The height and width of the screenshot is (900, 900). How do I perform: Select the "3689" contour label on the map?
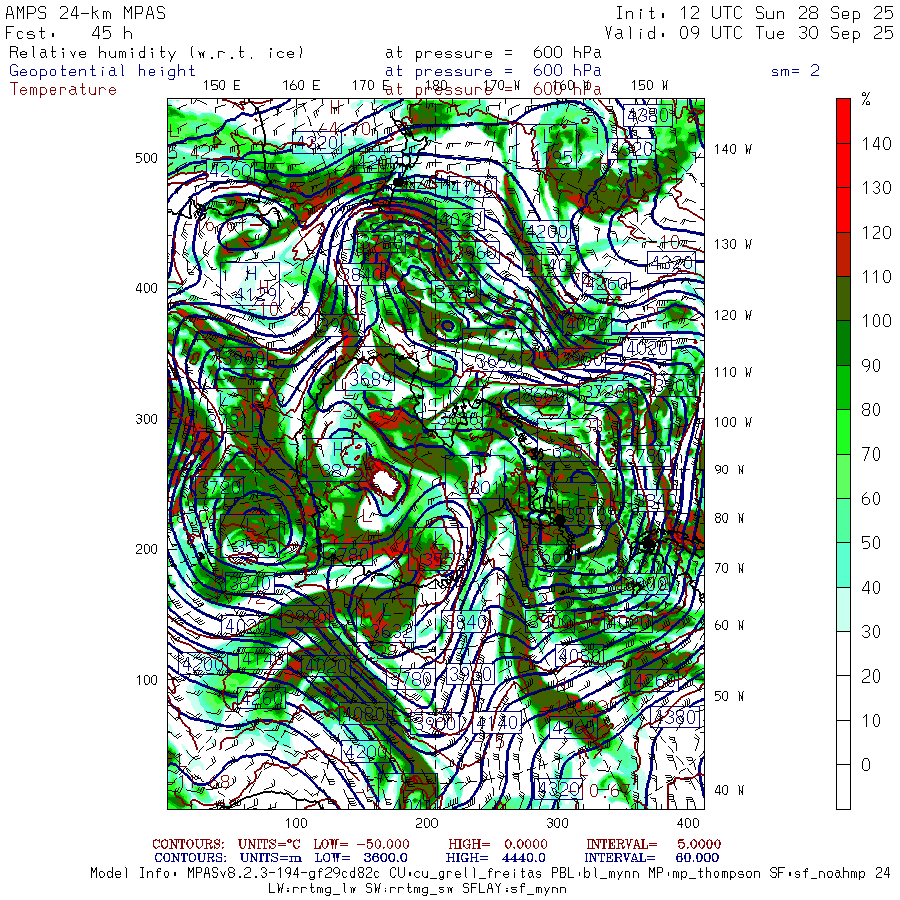tap(371, 379)
